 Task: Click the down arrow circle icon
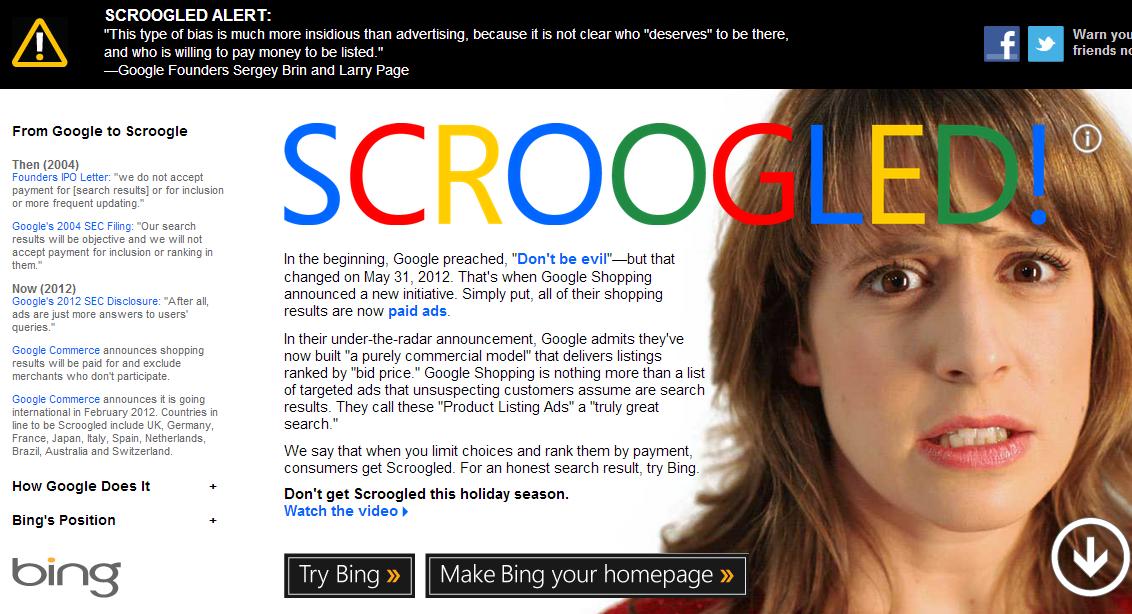1090,557
